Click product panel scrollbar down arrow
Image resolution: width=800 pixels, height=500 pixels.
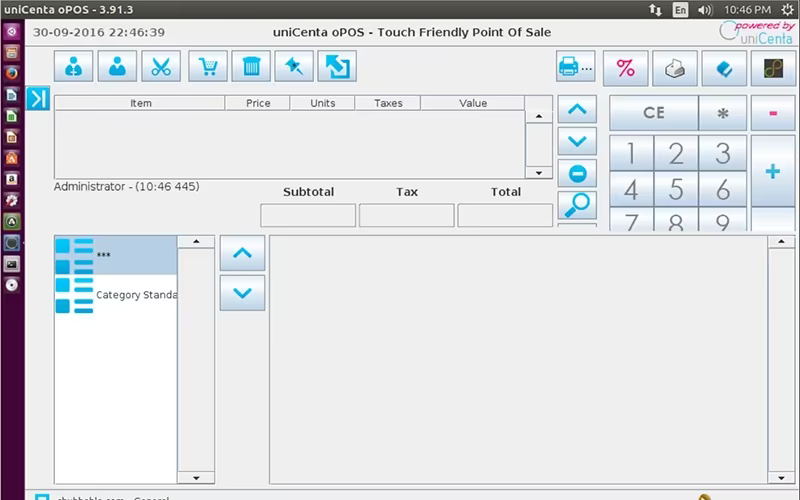click(781, 478)
